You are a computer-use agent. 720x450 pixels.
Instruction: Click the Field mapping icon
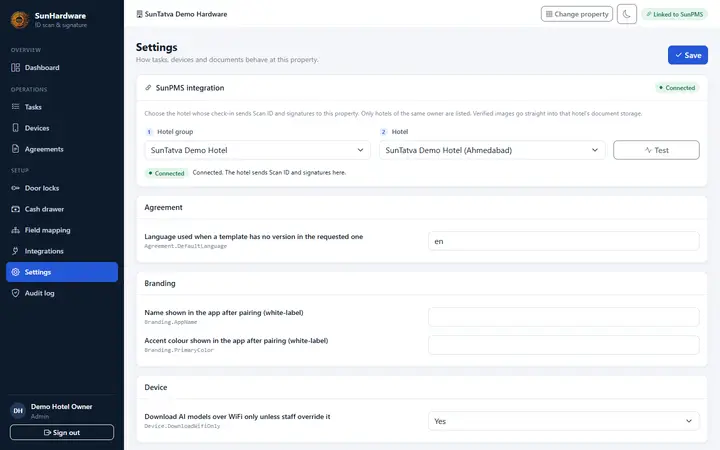tap(16, 230)
